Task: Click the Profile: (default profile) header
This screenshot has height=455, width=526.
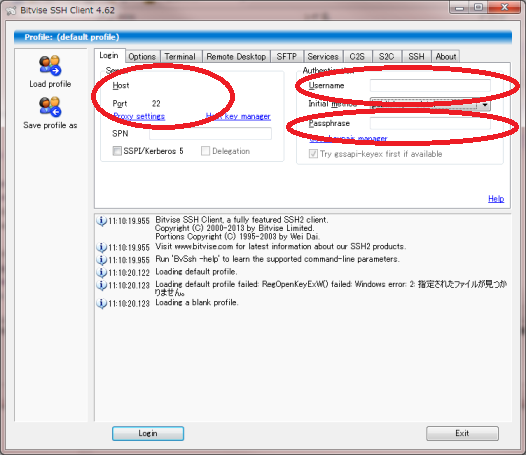Action: click(x=263, y=37)
